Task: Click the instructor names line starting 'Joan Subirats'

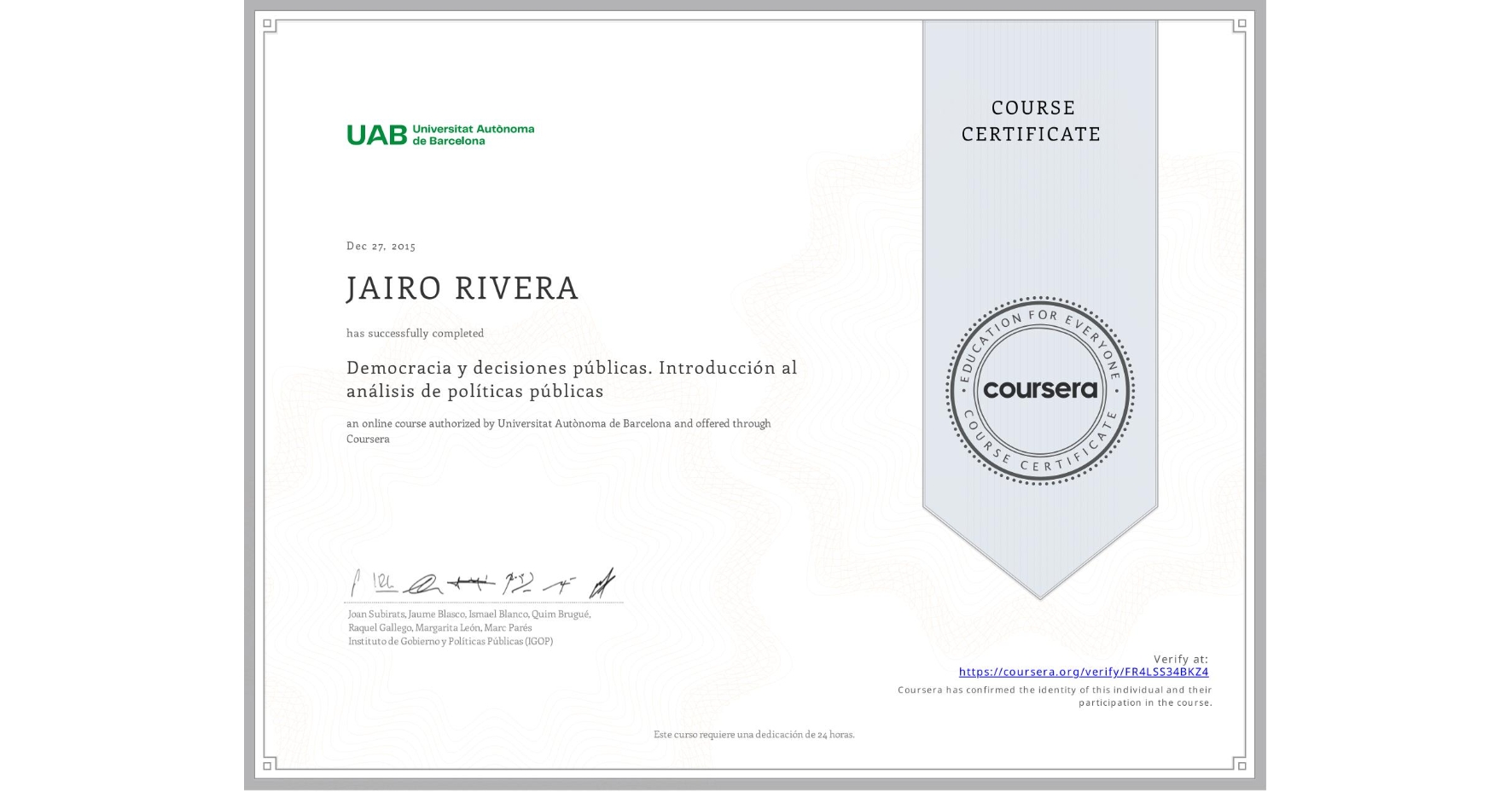Action: (x=469, y=614)
